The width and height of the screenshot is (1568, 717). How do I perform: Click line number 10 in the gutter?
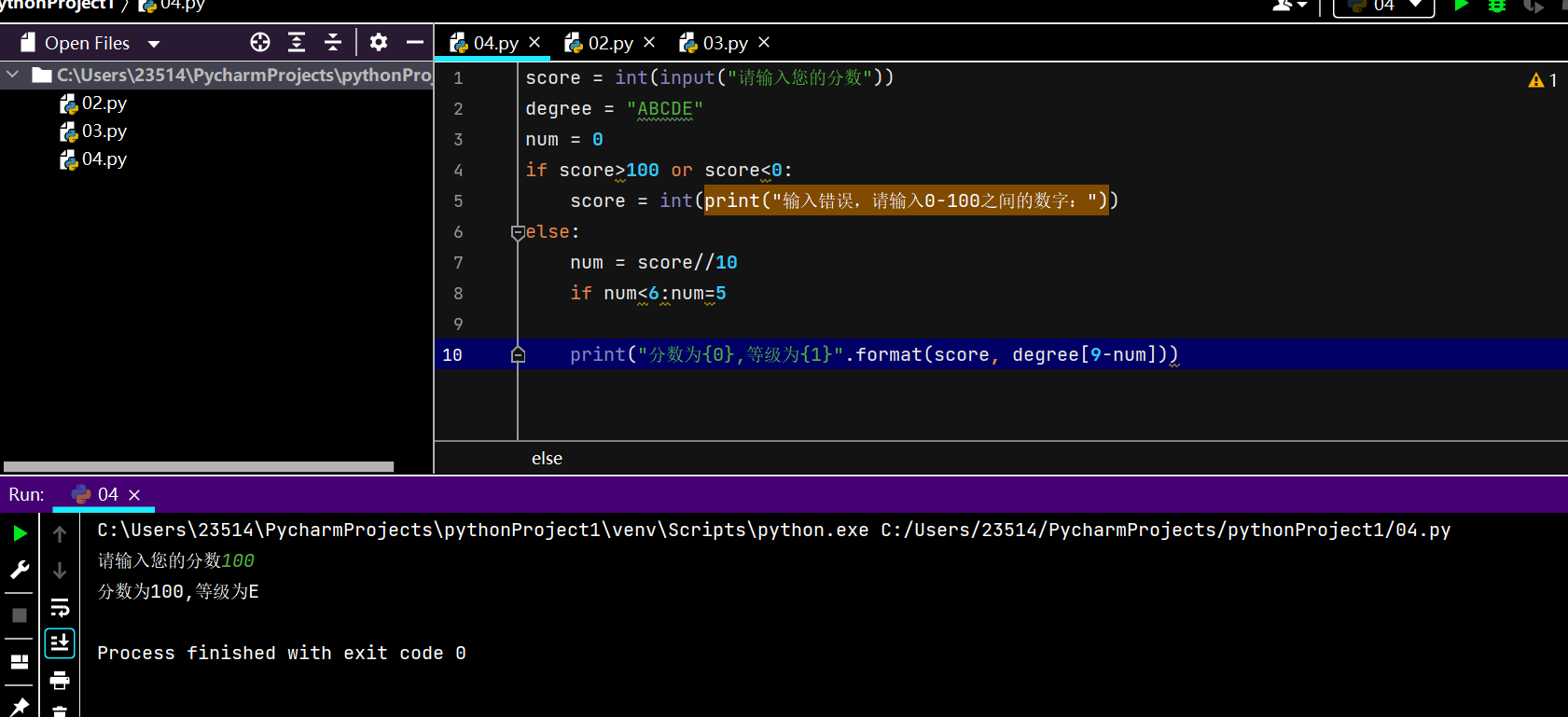(452, 354)
